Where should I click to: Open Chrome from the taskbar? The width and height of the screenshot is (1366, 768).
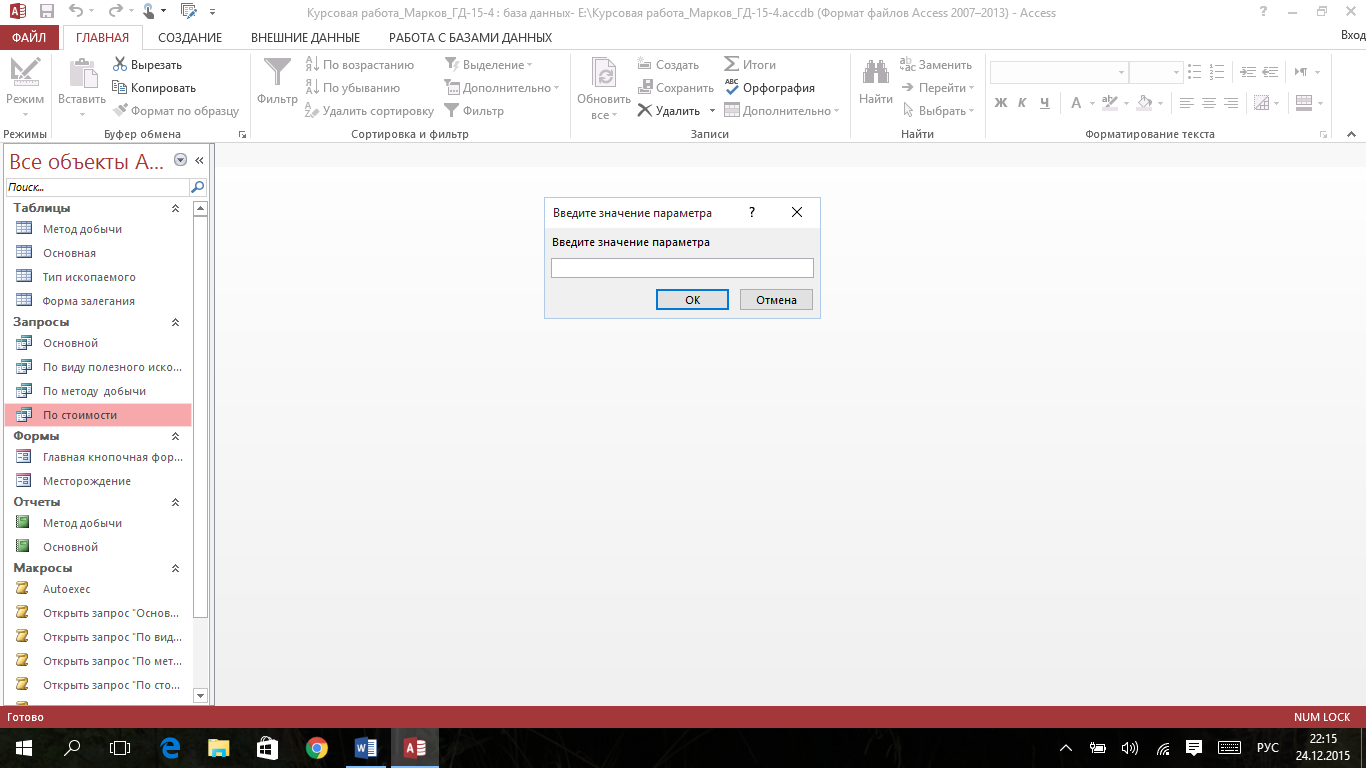pyautogui.click(x=317, y=748)
